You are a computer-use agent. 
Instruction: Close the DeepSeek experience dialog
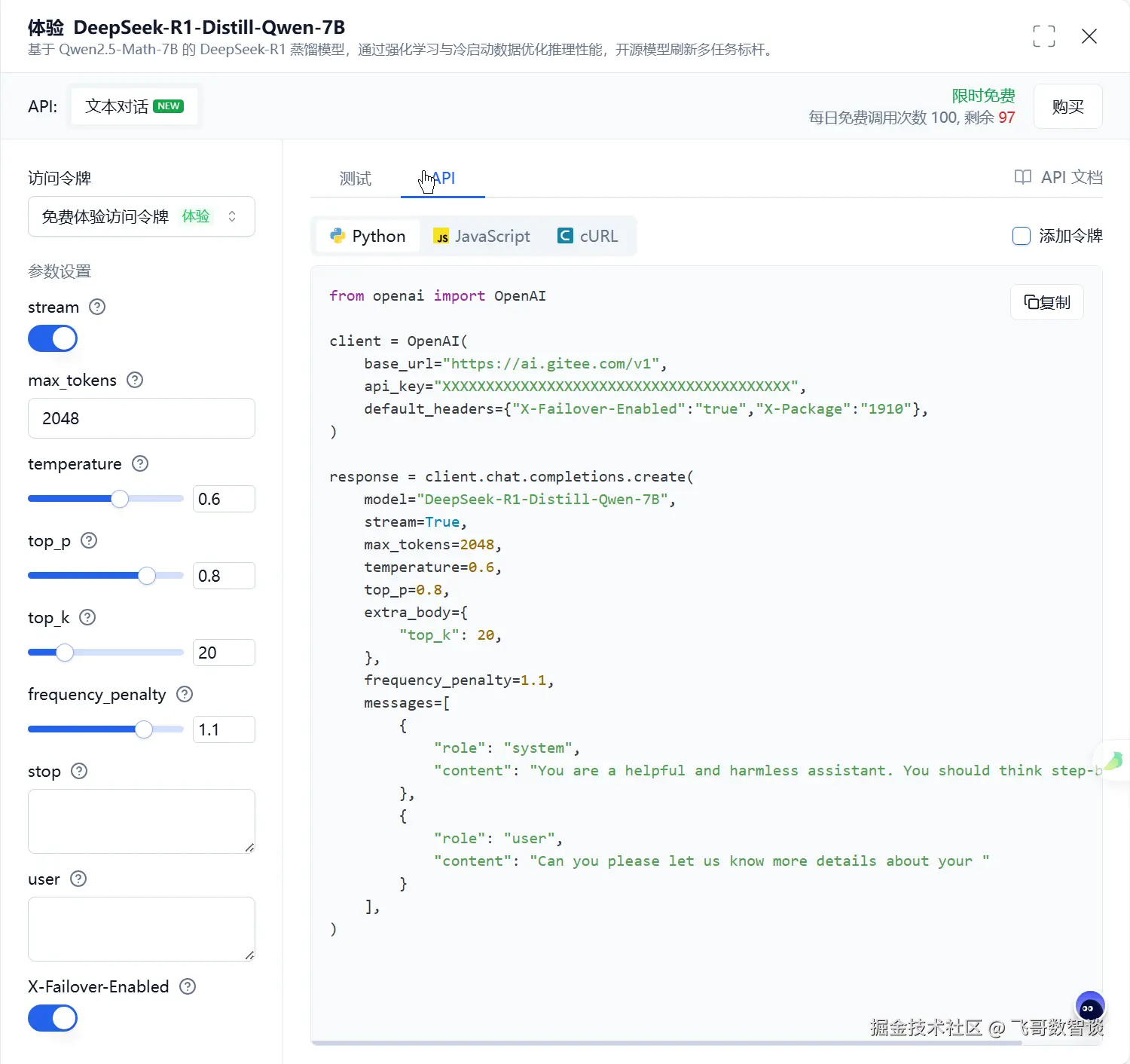(1089, 36)
